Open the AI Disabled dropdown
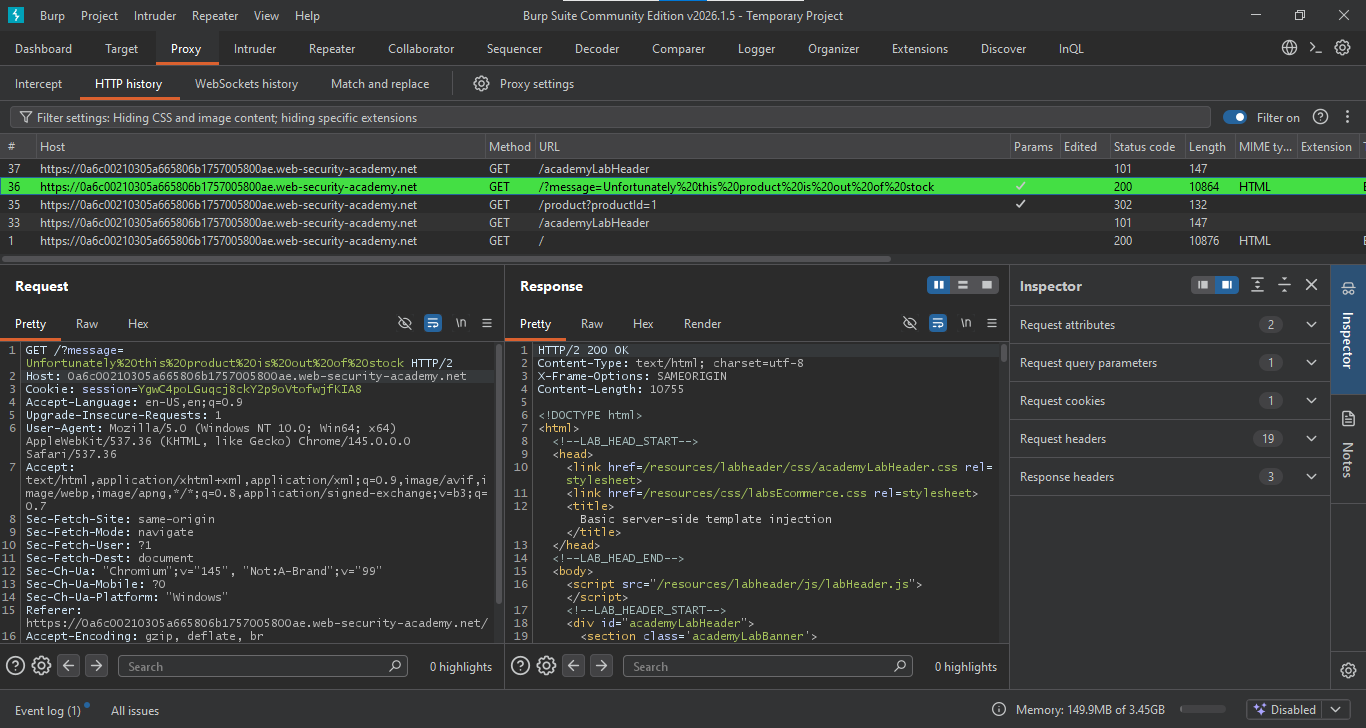Viewport: 1366px width, 728px height. click(x=1337, y=710)
